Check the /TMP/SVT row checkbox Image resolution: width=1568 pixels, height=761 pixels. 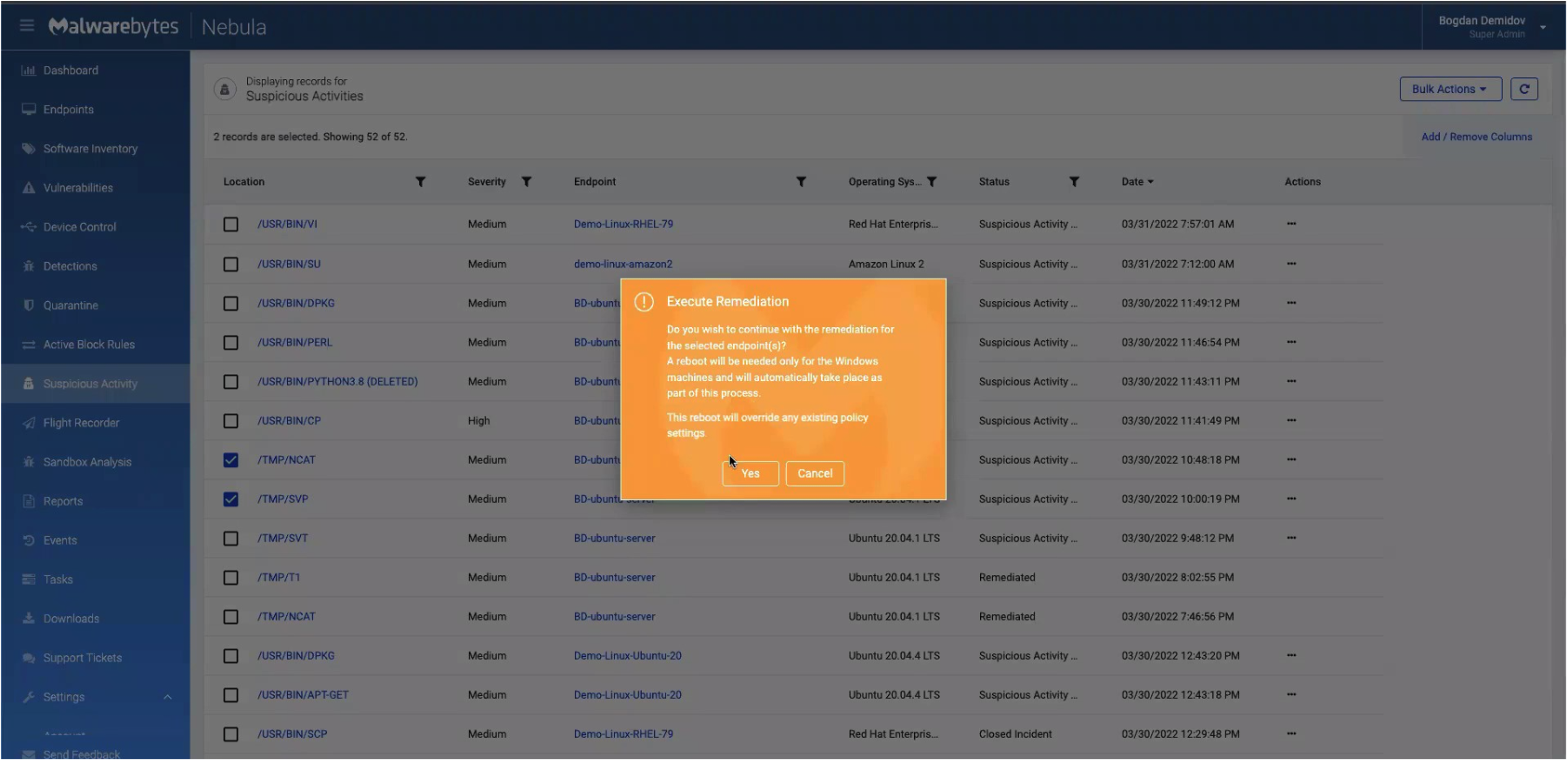pyautogui.click(x=230, y=538)
